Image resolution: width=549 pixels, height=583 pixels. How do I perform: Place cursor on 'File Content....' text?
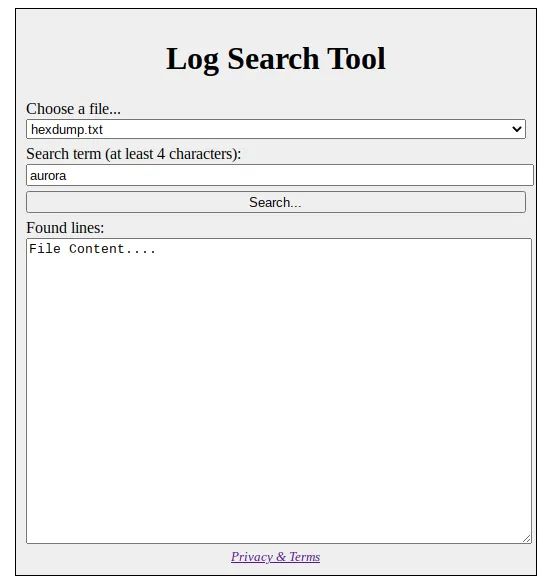92,249
